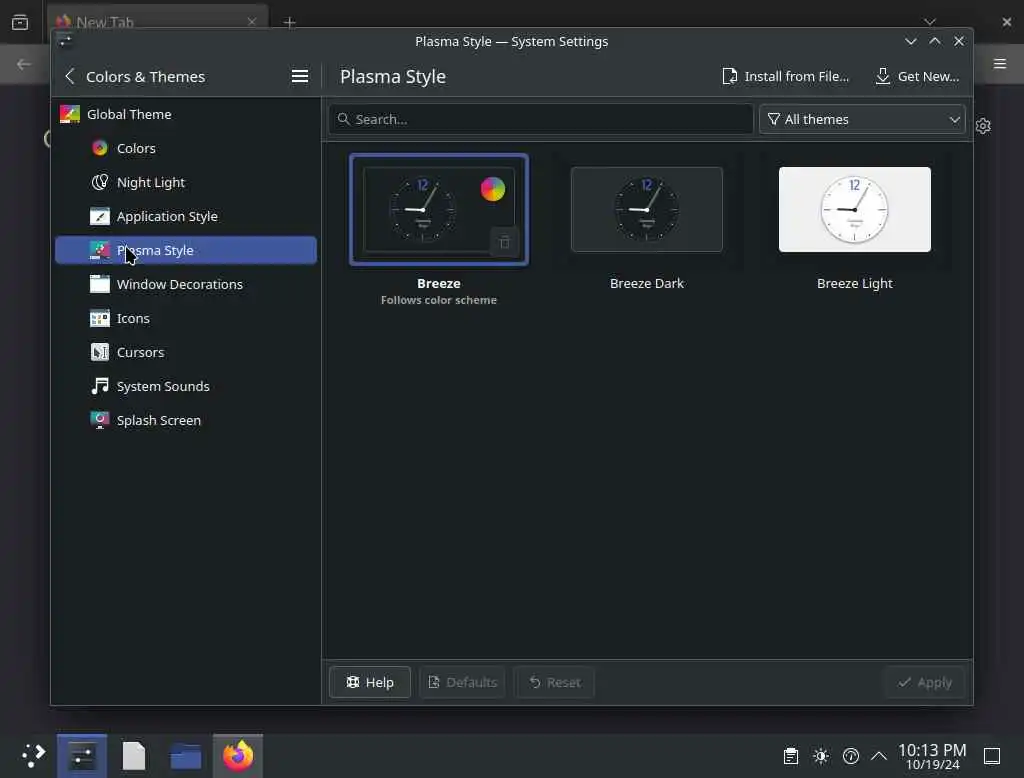Click 'Follows color scheme' caption
The width and height of the screenshot is (1024, 778).
(x=439, y=300)
